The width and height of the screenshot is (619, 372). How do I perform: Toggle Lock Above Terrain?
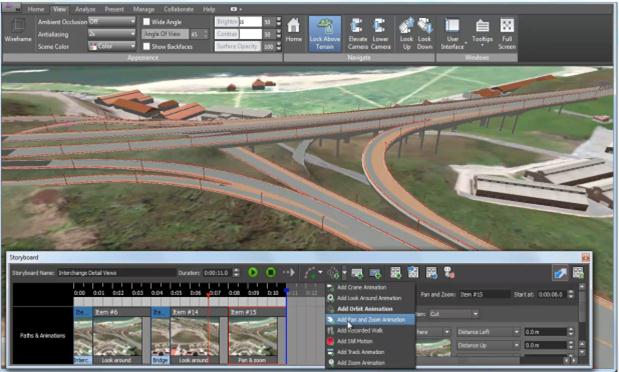325,34
